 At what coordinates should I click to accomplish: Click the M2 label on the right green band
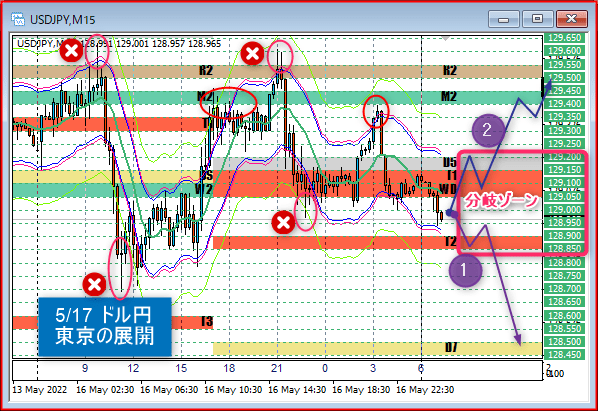pos(449,96)
